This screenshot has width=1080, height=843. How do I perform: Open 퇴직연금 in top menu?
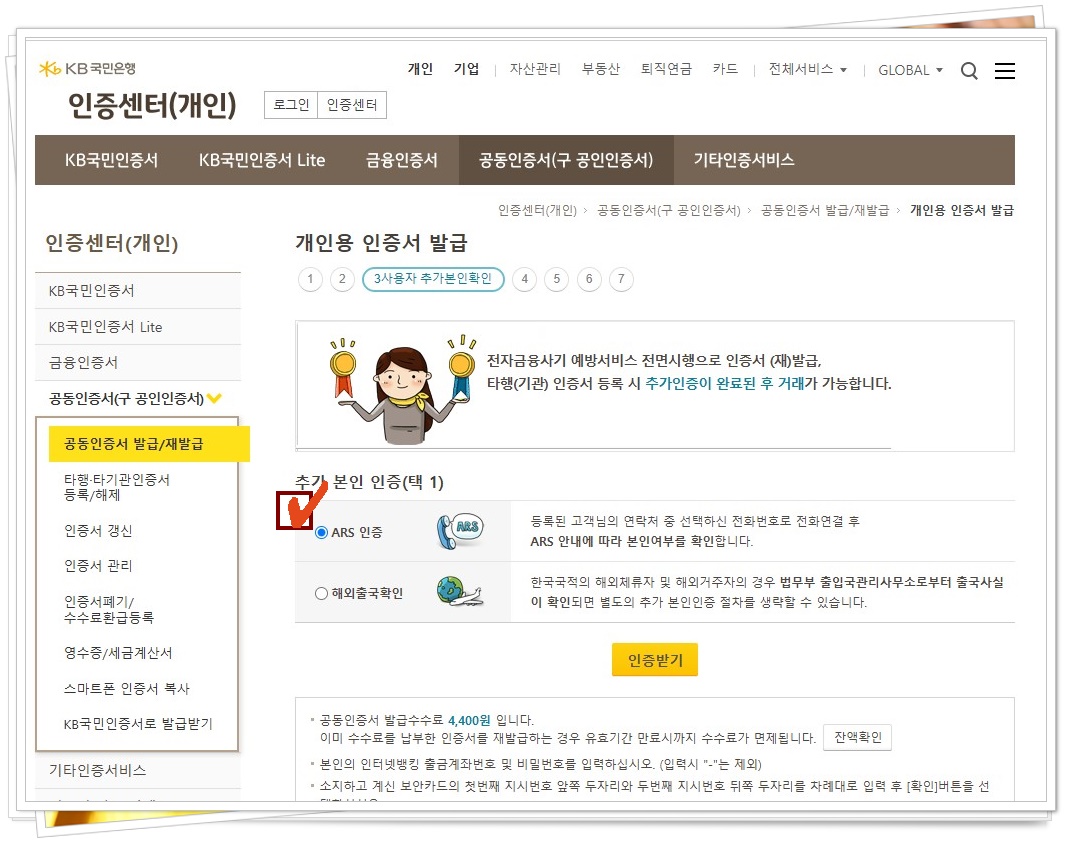click(666, 69)
